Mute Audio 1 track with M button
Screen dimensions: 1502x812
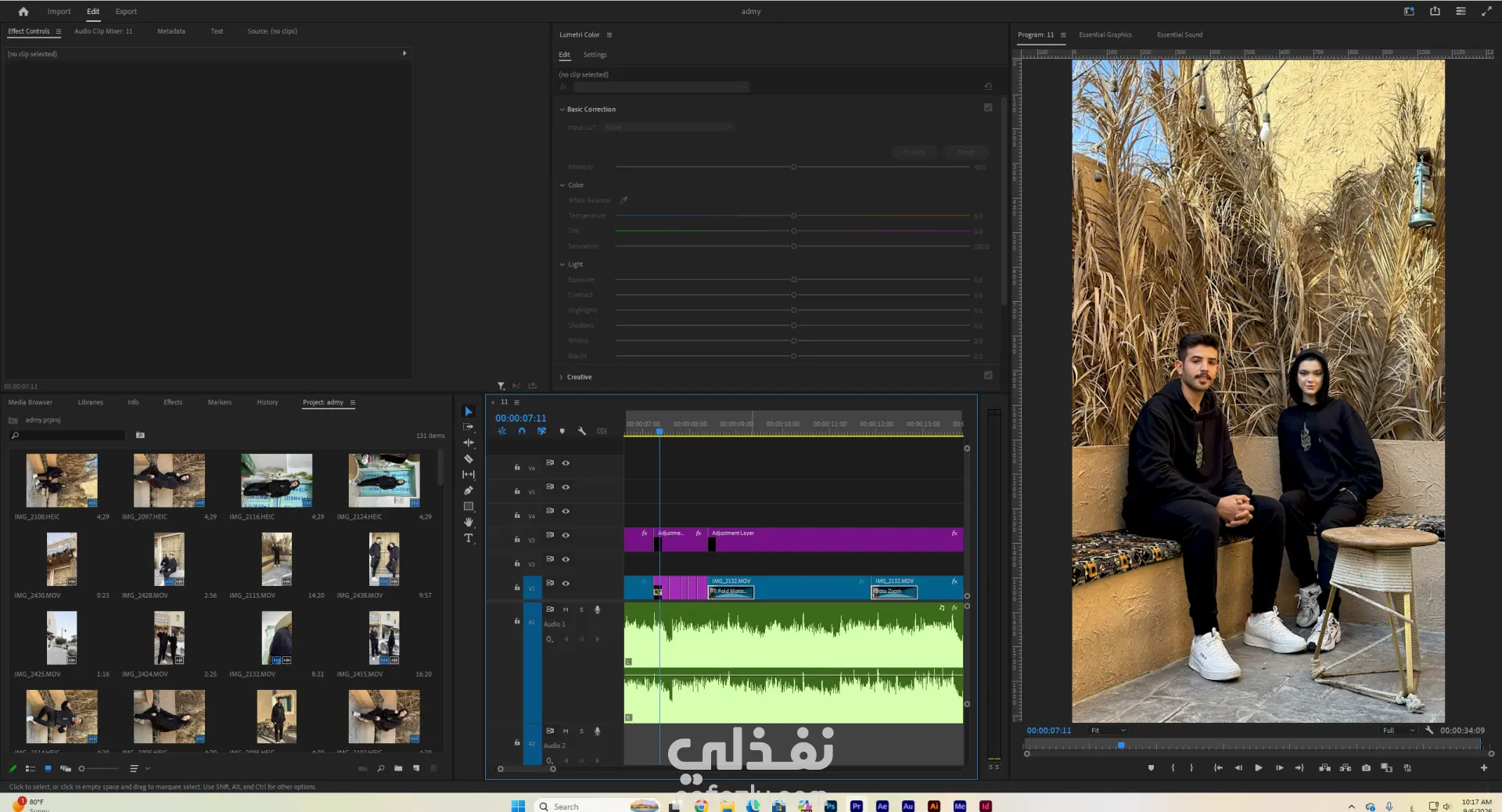click(x=566, y=609)
